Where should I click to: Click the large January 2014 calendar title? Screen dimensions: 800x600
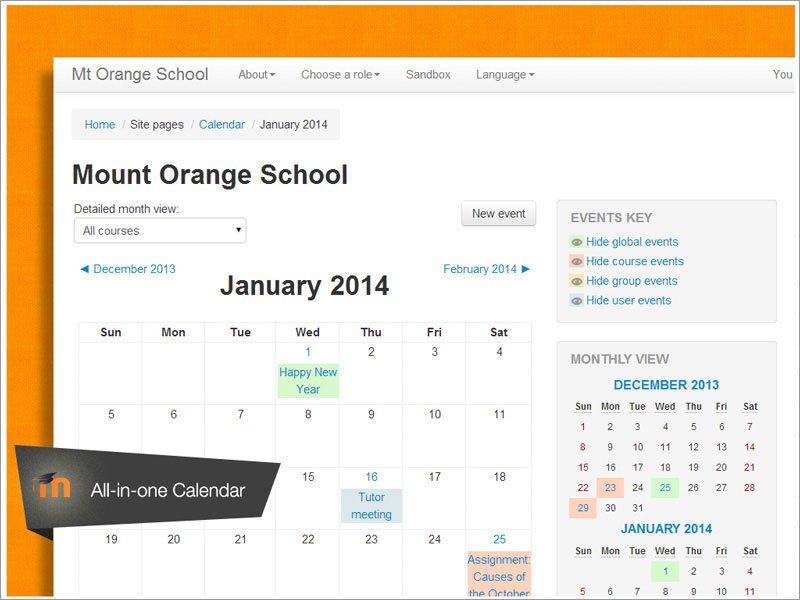tap(305, 286)
